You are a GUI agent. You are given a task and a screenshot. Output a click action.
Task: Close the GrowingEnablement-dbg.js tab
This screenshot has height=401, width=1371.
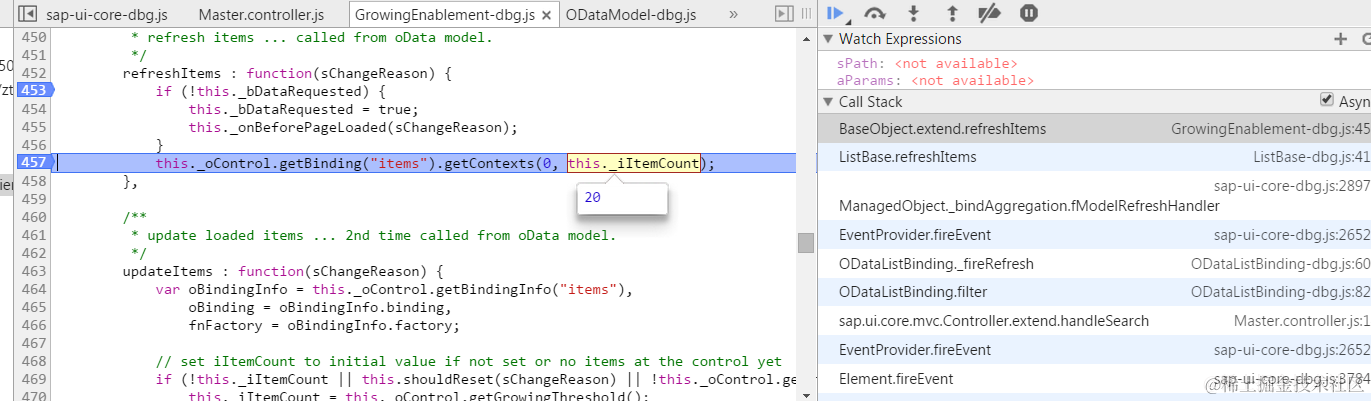pyautogui.click(x=545, y=15)
